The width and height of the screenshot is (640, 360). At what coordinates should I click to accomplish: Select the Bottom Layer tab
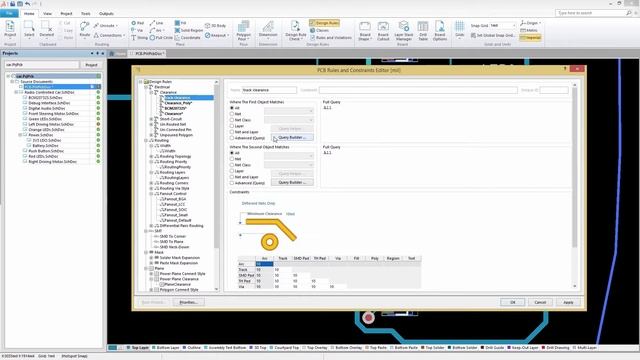click(165, 348)
